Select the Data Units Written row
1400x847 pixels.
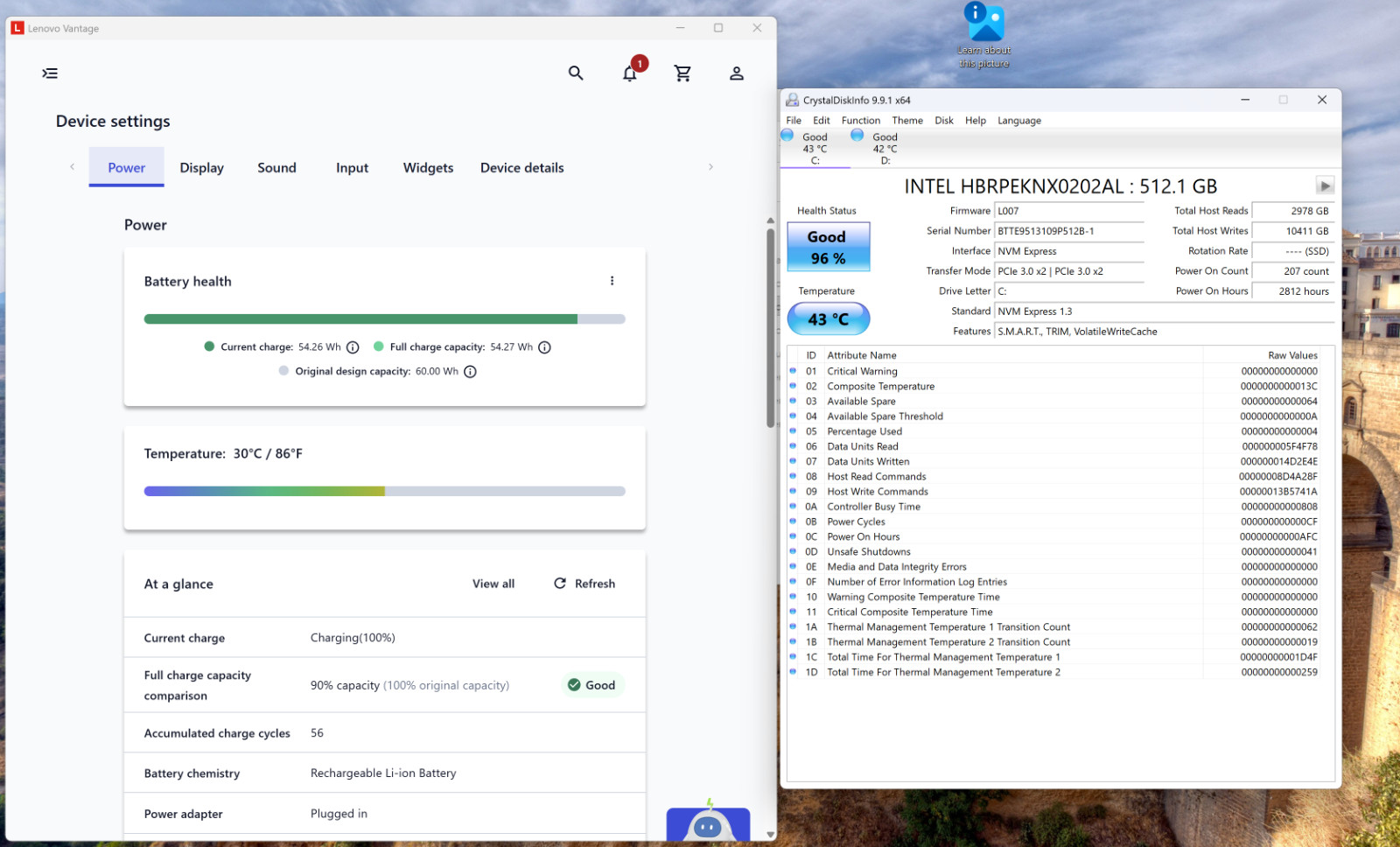click(x=1060, y=461)
